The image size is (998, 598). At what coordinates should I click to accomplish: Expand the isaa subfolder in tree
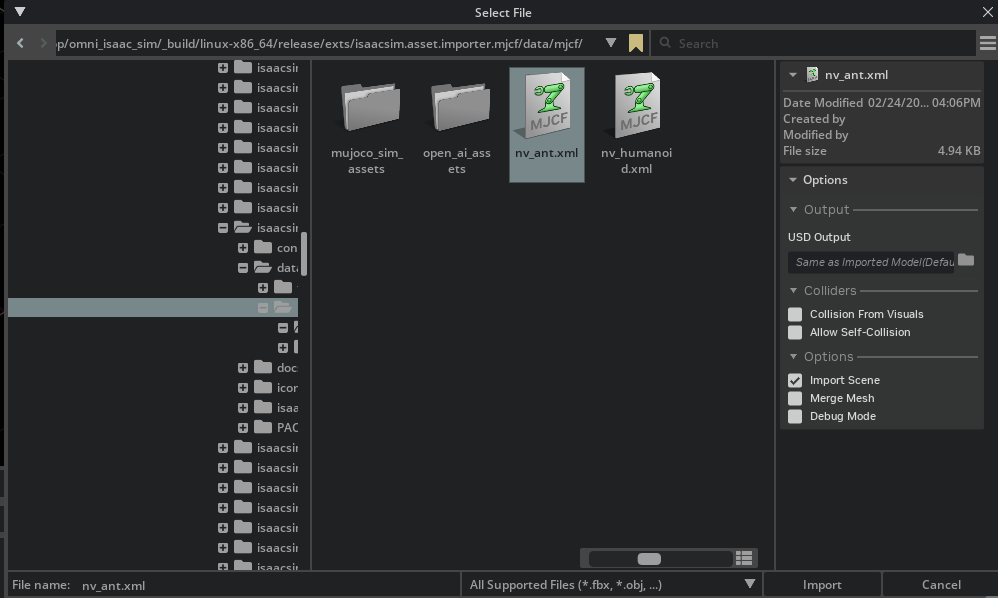(x=242, y=408)
